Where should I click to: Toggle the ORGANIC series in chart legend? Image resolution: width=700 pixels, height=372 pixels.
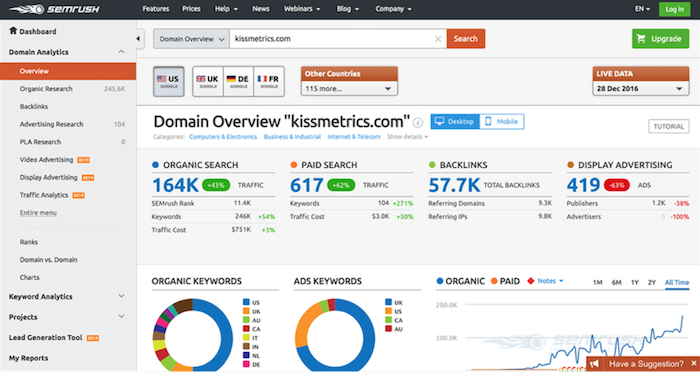(x=460, y=281)
